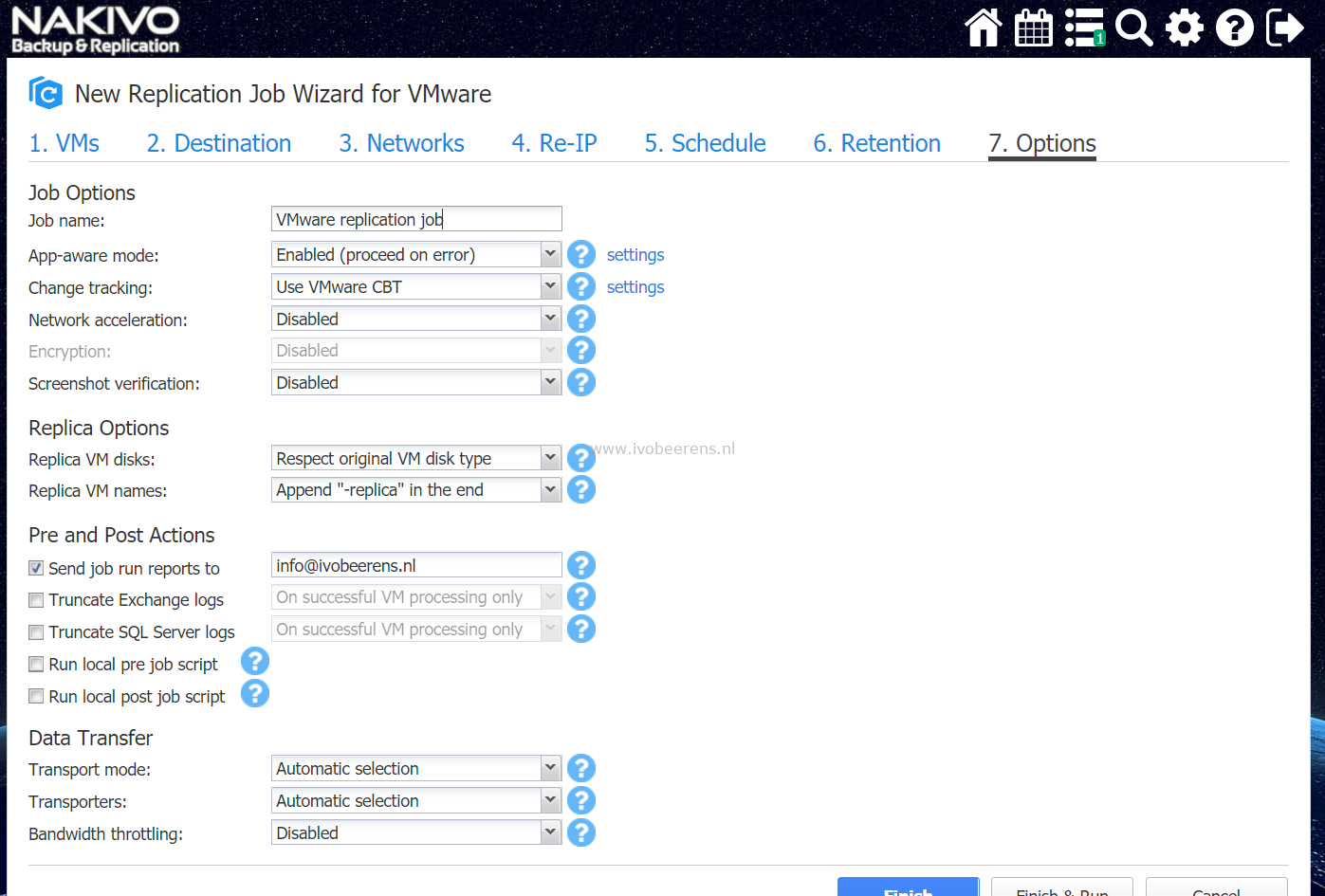This screenshot has height=896, width=1325.
Task: Open the settings gear icon
Action: [1185, 27]
